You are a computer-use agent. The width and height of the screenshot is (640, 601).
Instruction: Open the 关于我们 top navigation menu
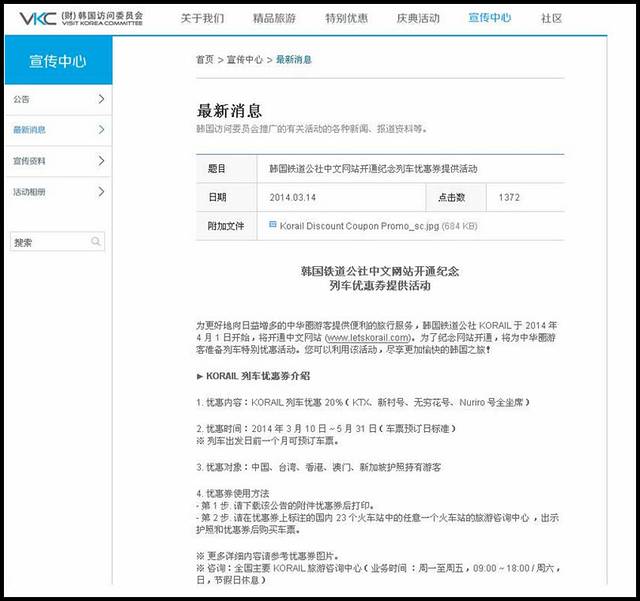click(x=202, y=18)
